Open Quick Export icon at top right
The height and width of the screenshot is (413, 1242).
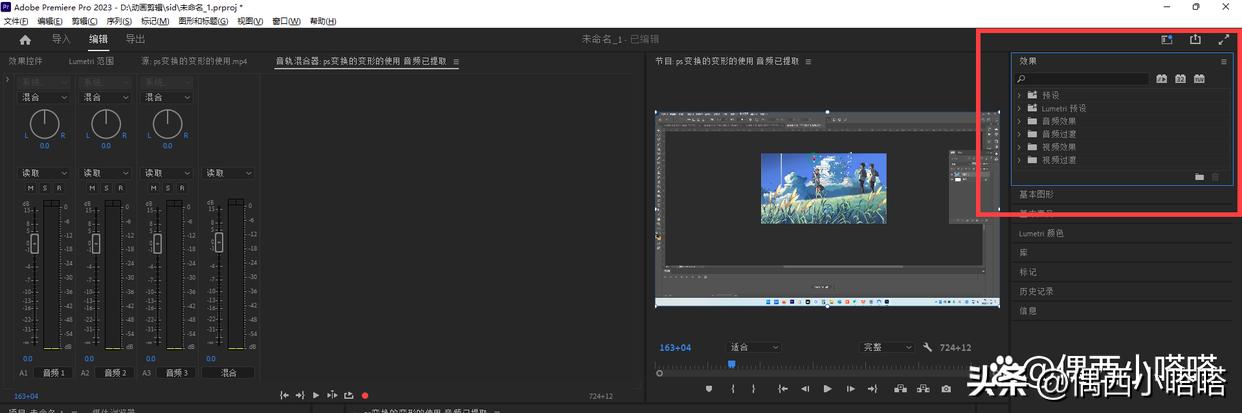(1195, 40)
